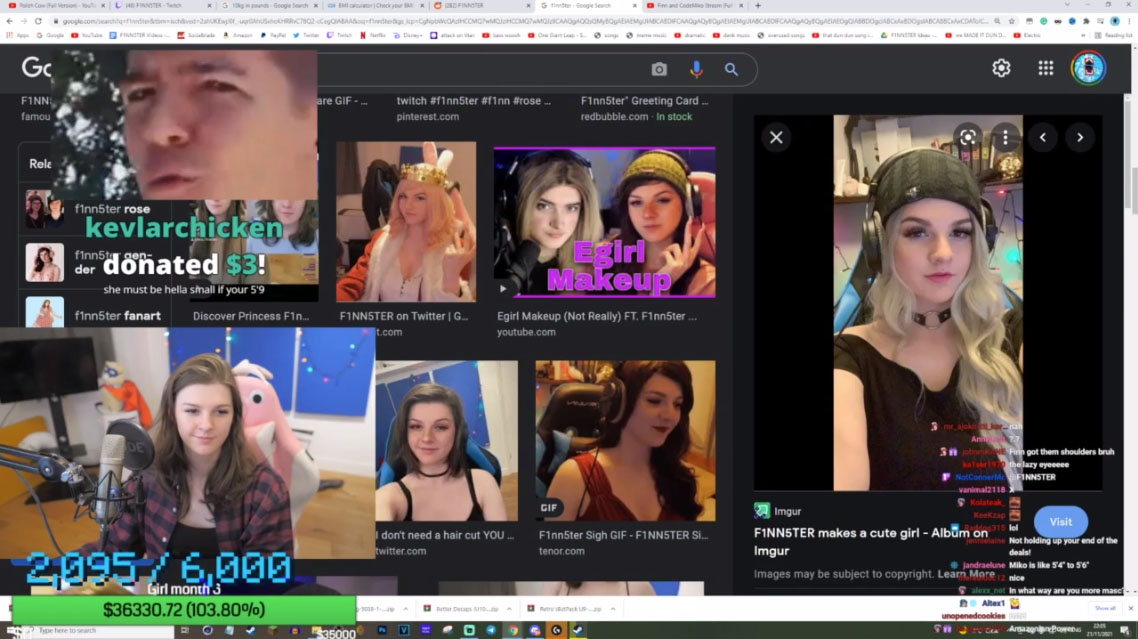Switch to the 'Finn and CodeMiko Stream' tab
Image resolution: width=1138 pixels, height=639 pixels.
coord(693,5)
